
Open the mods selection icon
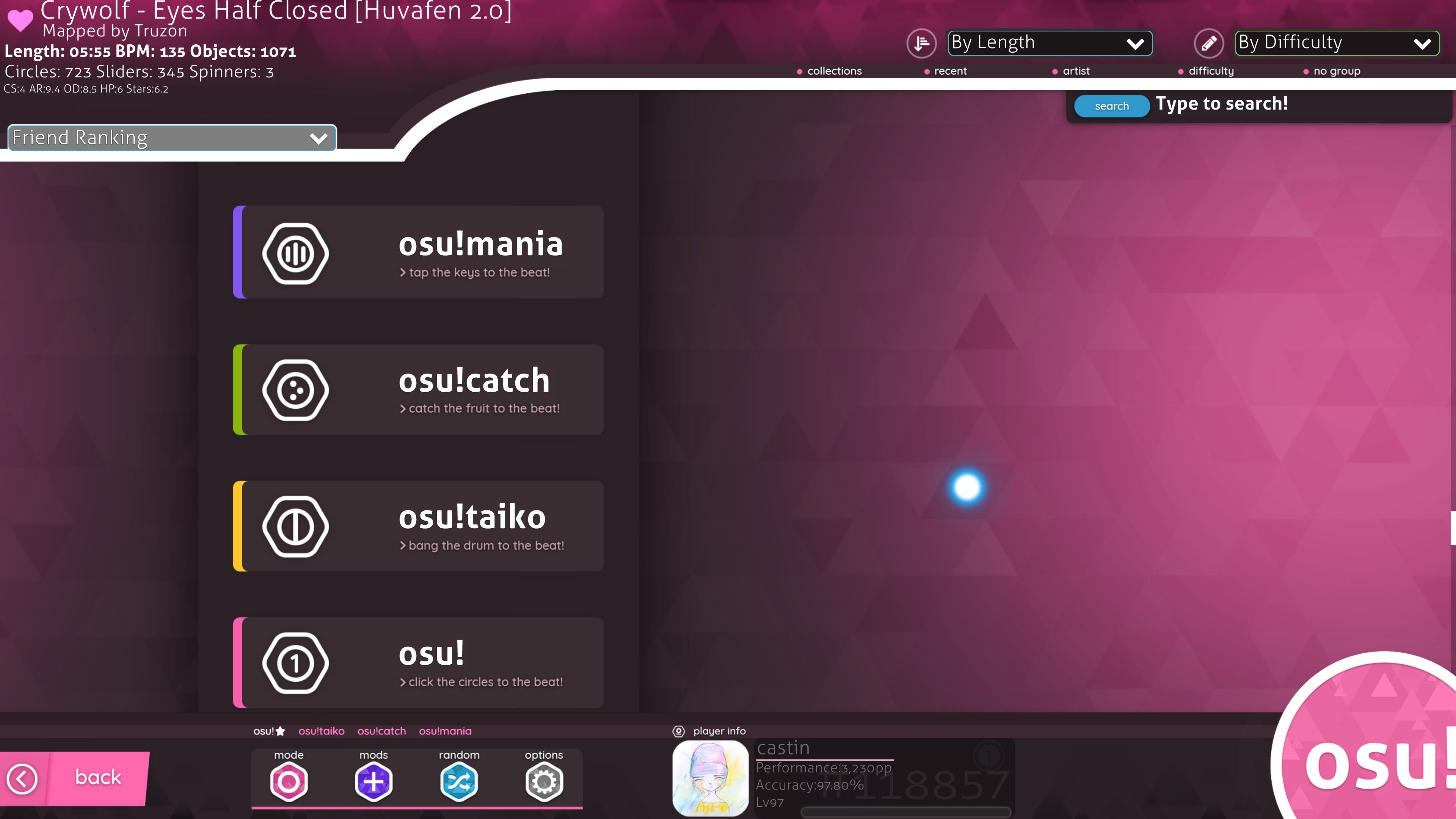point(373,782)
